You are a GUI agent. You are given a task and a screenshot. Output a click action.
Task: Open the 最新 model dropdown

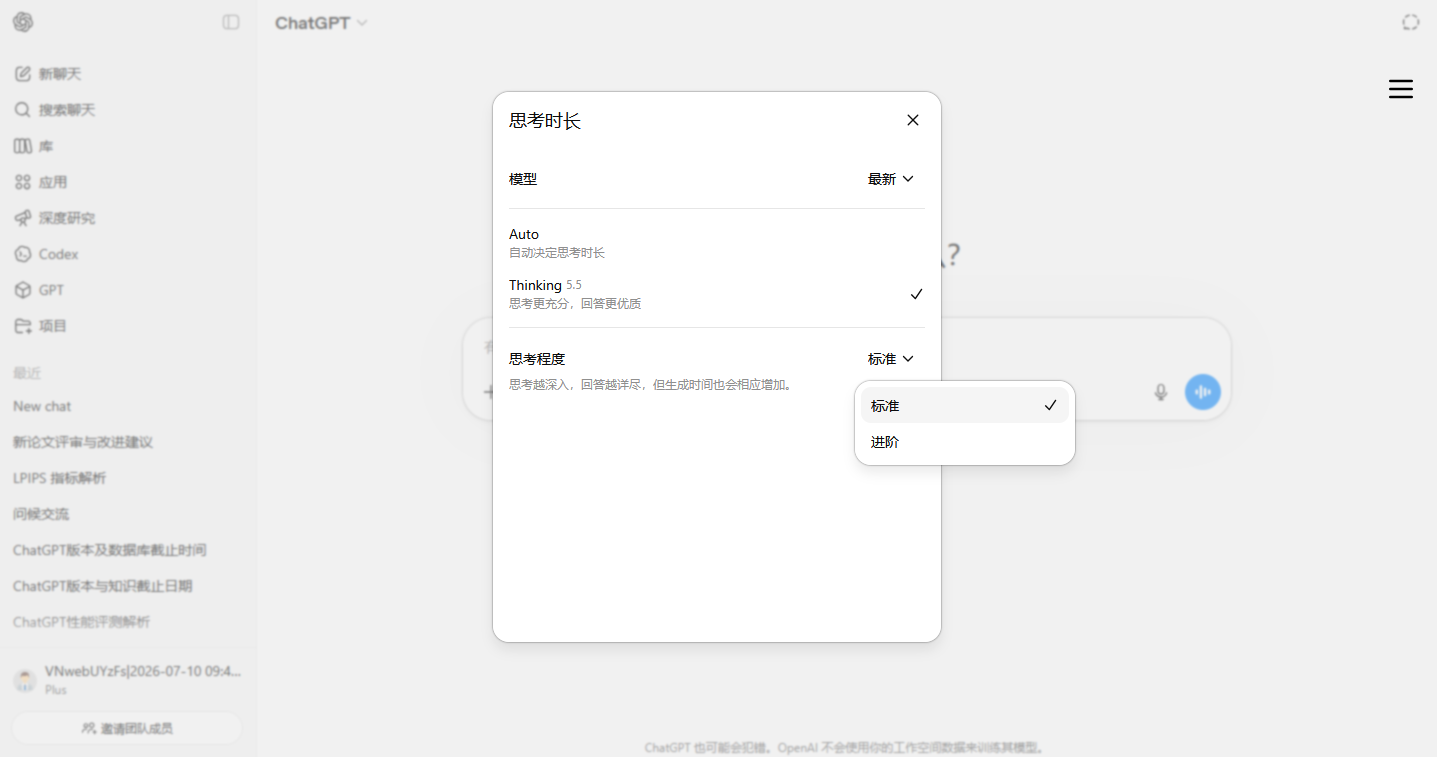point(890,179)
